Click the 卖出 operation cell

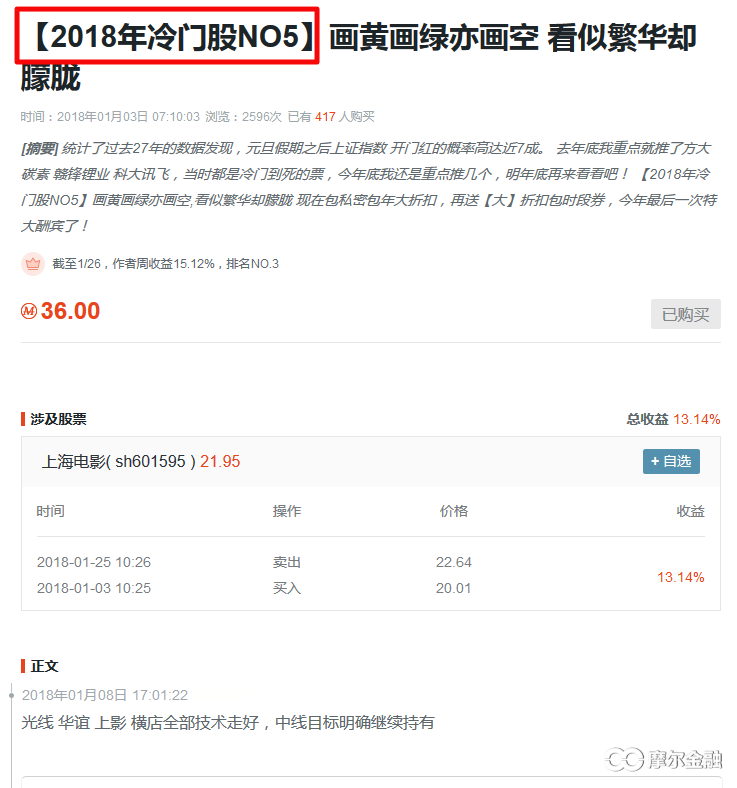pyautogui.click(x=287, y=562)
